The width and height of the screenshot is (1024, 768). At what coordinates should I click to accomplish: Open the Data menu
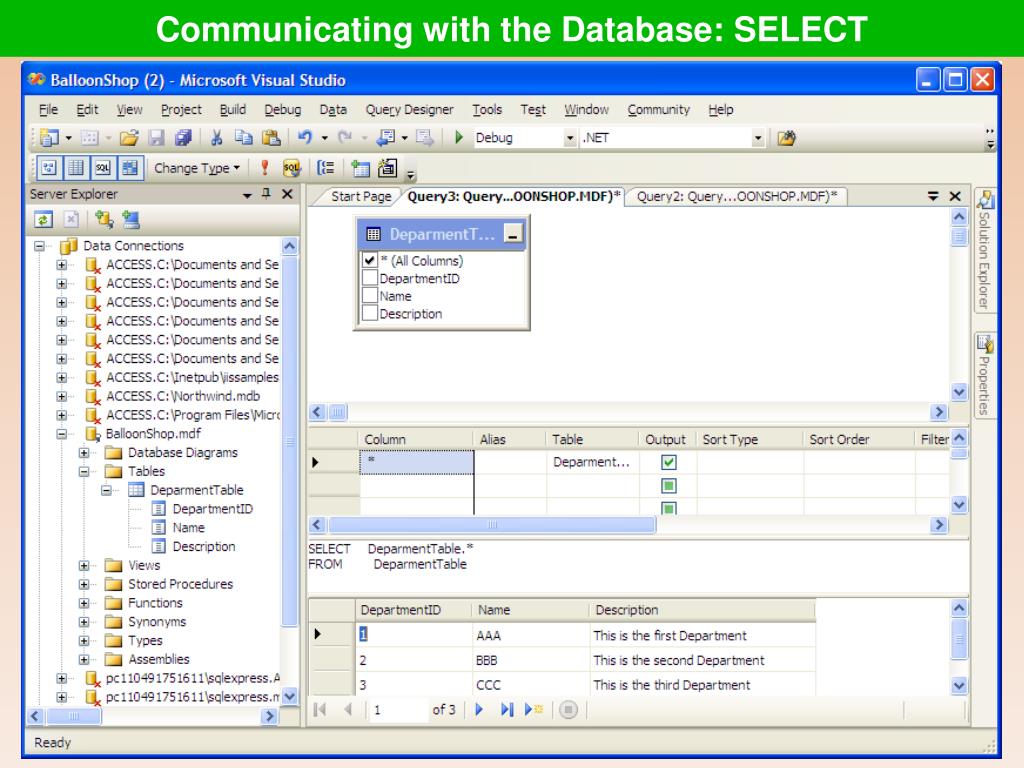coord(333,110)
